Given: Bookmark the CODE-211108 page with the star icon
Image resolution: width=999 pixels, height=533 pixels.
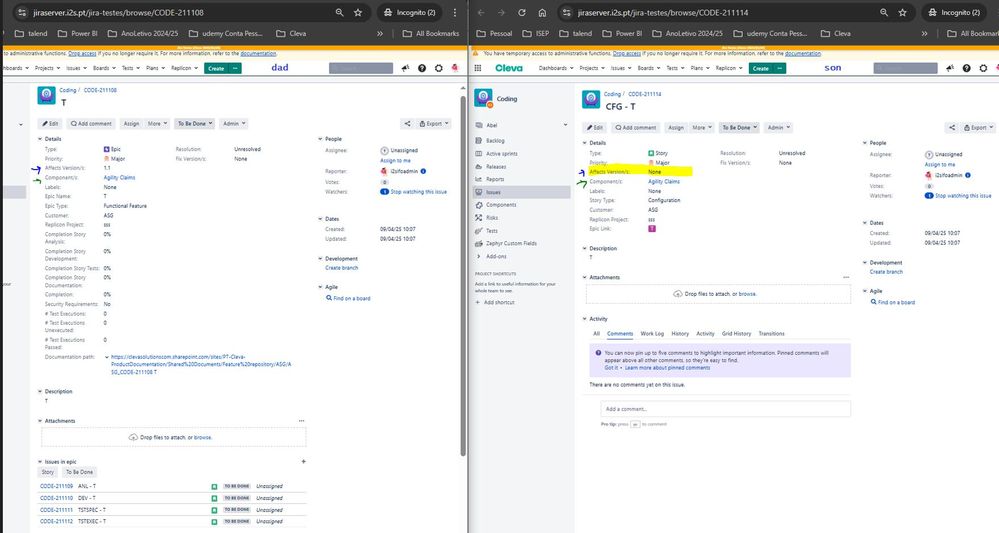Looking at the screenshot, I should [358, 13].
